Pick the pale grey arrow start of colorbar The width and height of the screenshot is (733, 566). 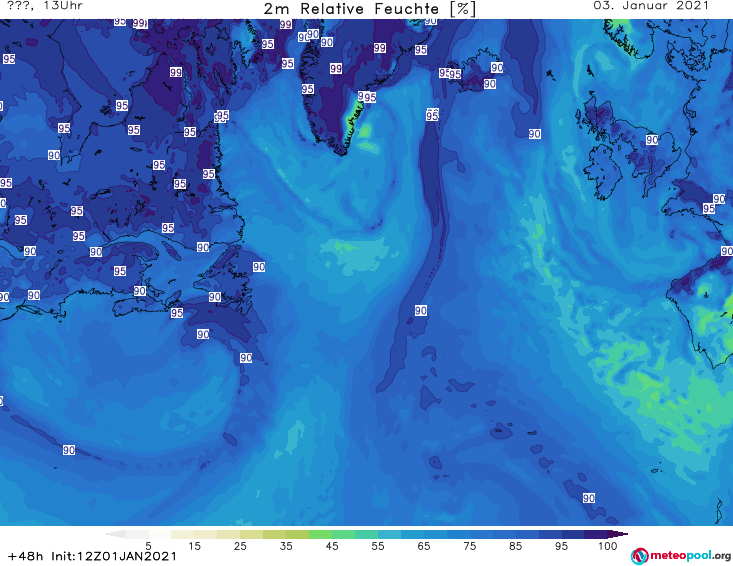point(116,534)
